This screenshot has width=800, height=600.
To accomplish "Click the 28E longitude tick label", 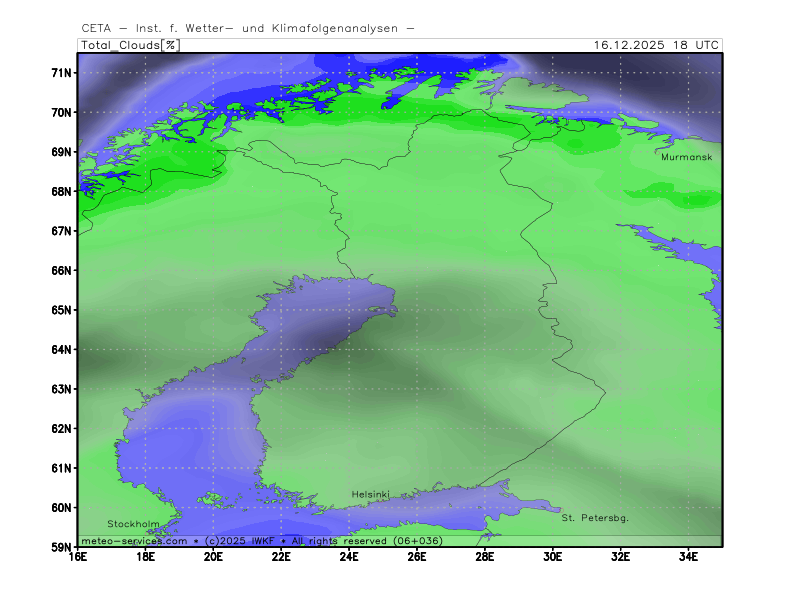I will [485, 557].
